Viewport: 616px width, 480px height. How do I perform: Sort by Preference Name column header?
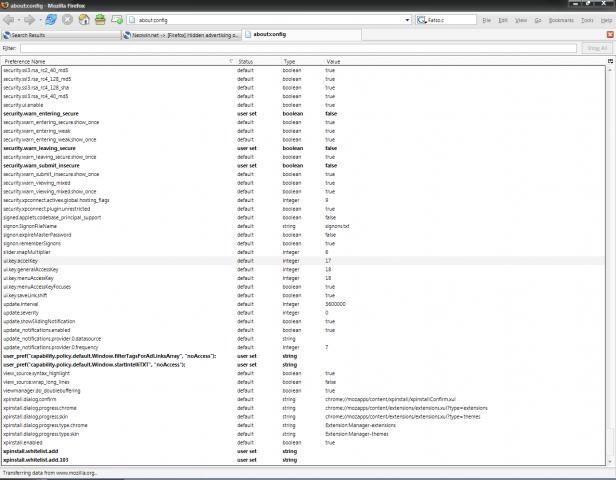[118, 61]
